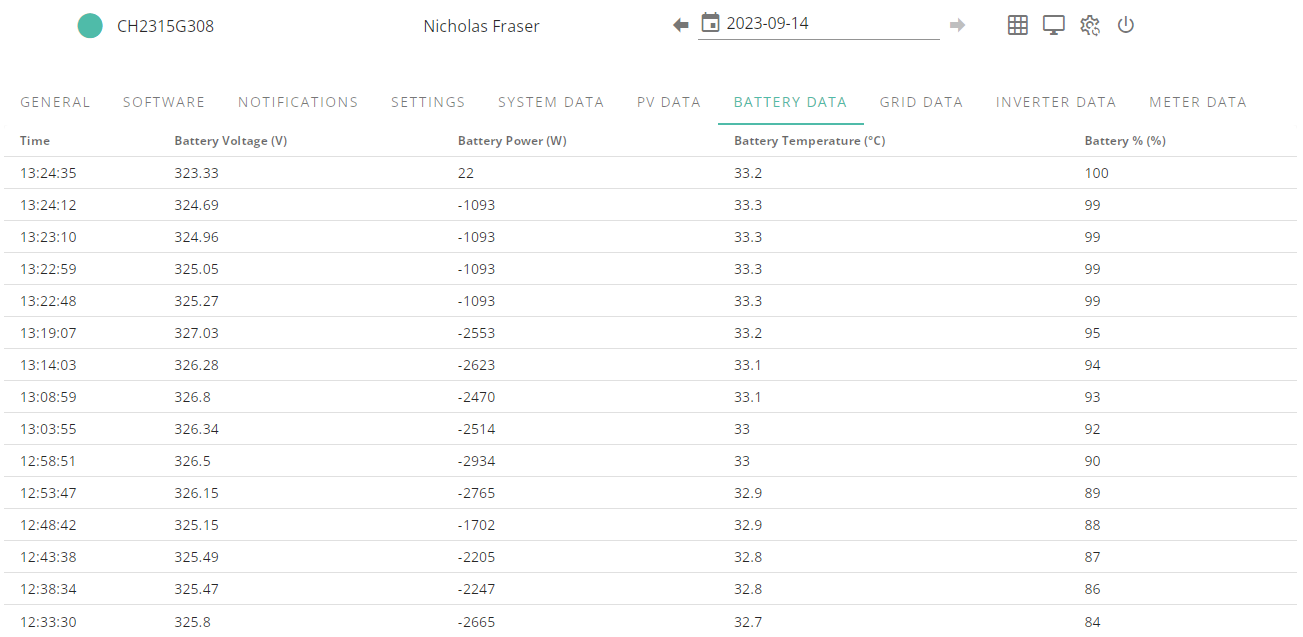The image size is (1303, 637).
Task: Select the 12:38:34 time cell
Action: 48,589
